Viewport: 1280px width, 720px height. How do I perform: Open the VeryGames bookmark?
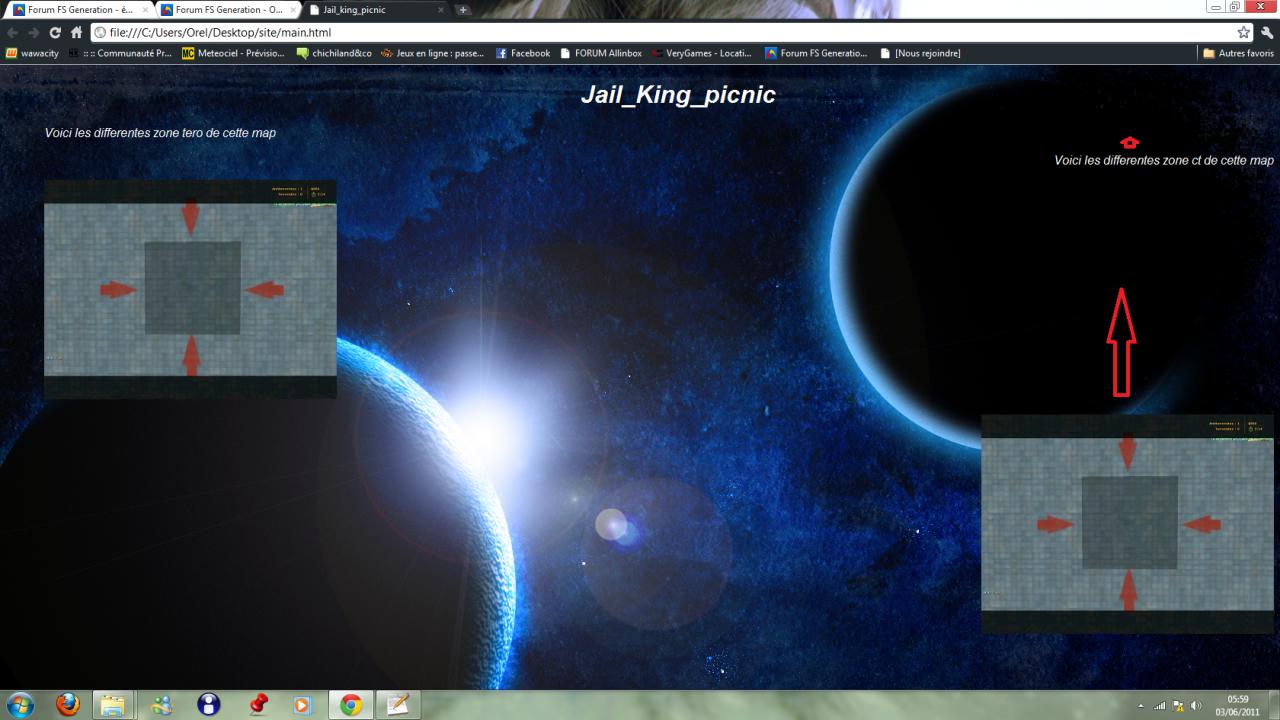pyautogui.click(x=702, y=53)
